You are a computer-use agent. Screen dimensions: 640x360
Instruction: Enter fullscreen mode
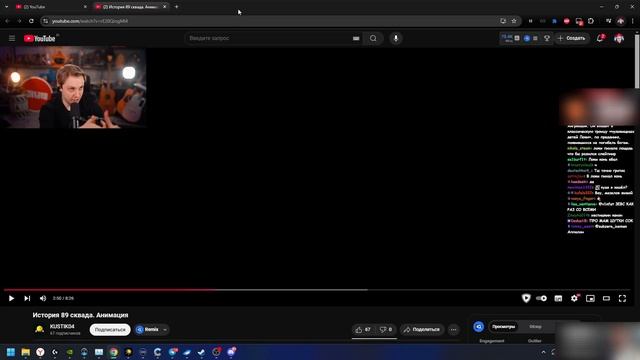coord(622,298)
